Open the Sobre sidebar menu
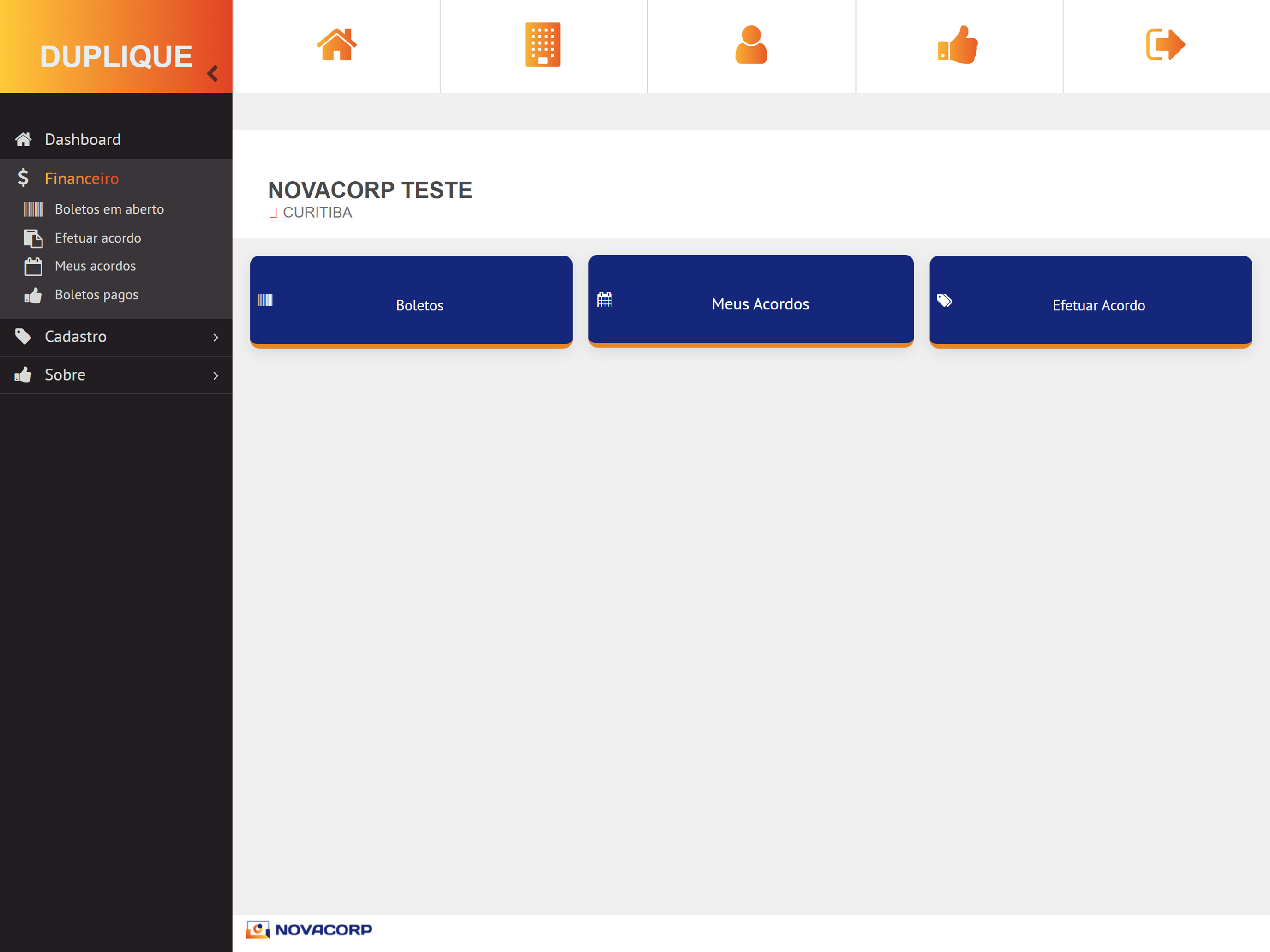This screenshot has height=952, width=1270. [116, 375]
